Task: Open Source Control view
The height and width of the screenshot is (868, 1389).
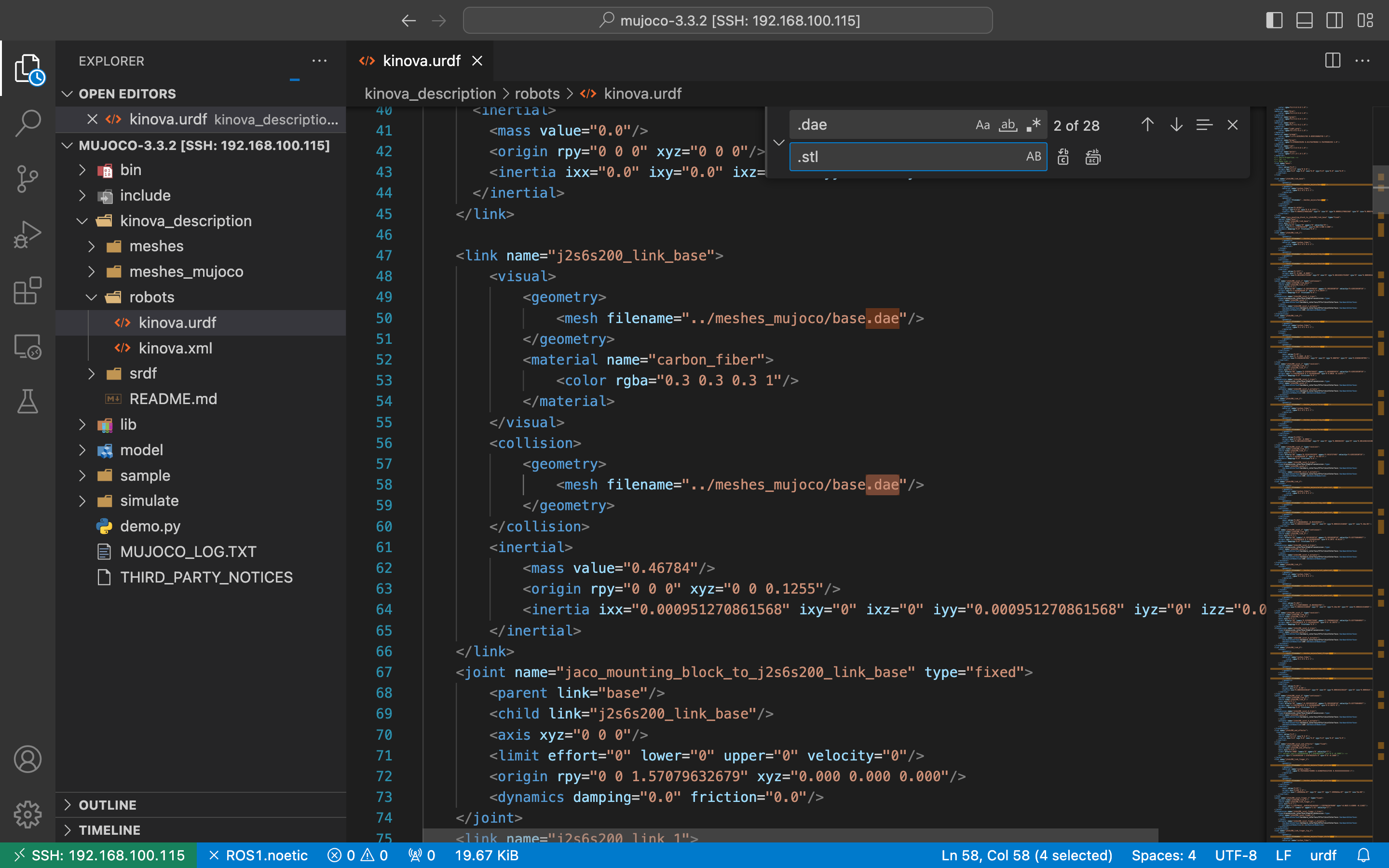Action: pos(27,179)
